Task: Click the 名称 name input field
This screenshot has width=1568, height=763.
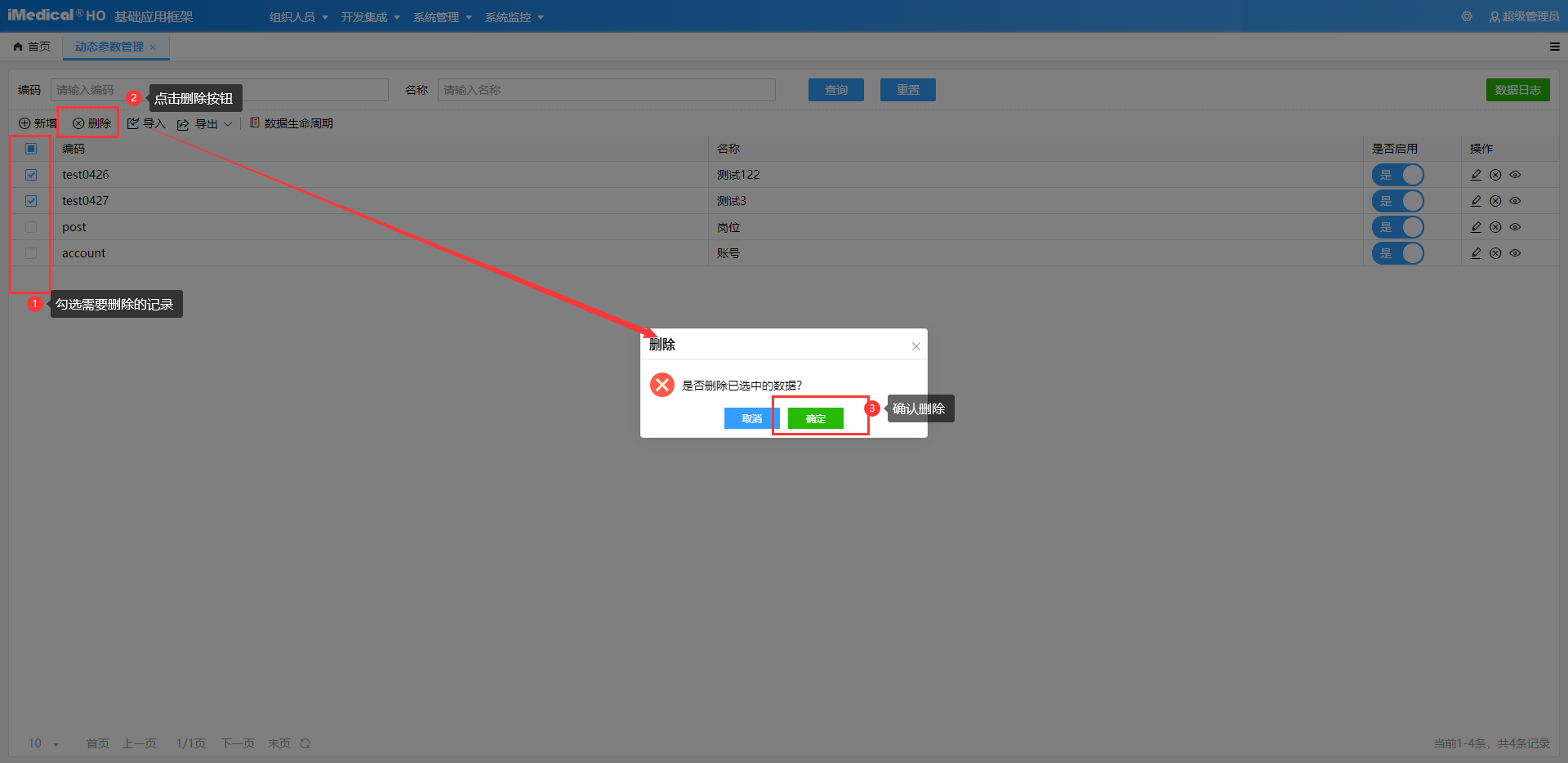Action: click(606, 90)
